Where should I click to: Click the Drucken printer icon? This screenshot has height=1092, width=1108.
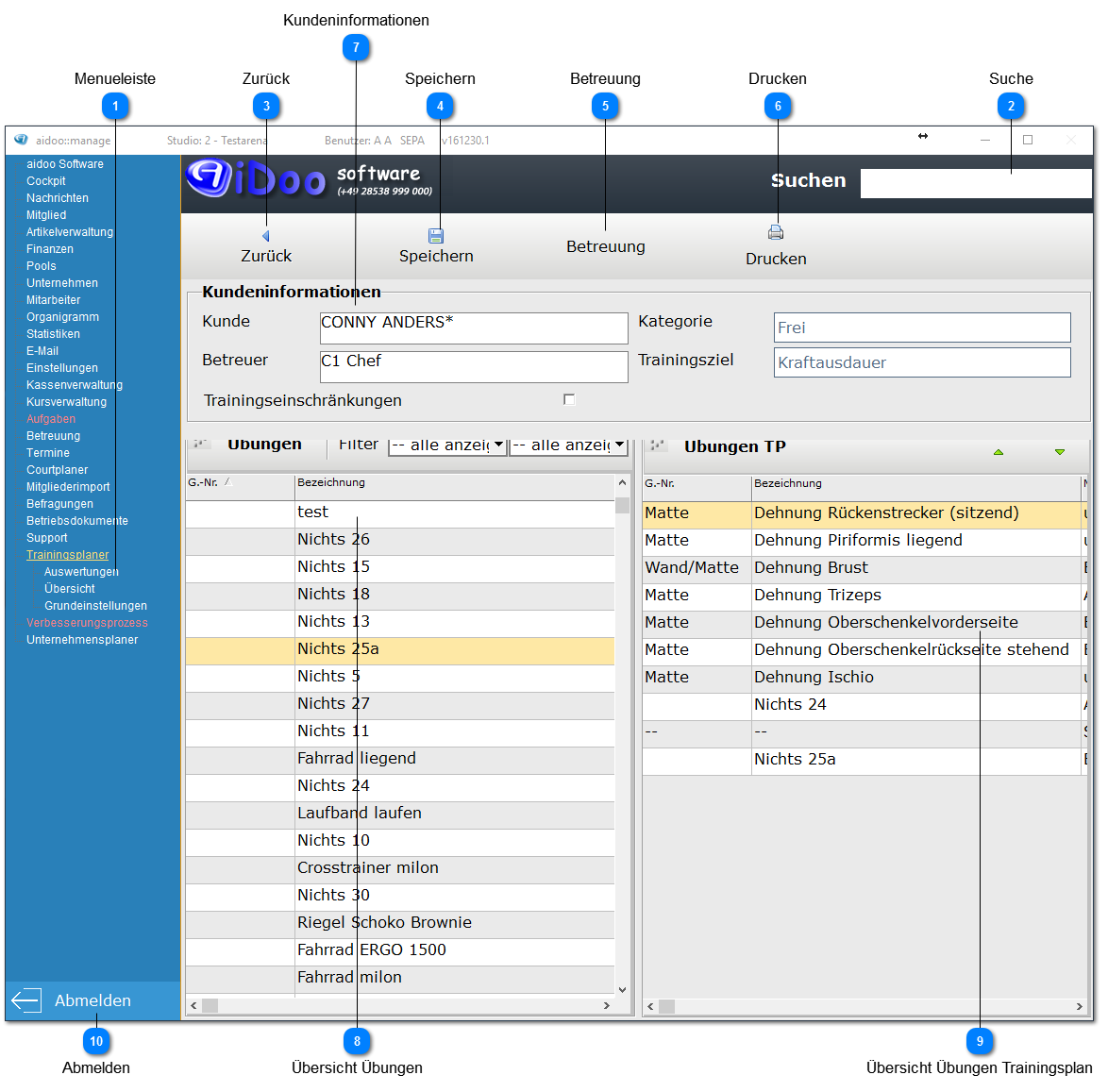776,232
